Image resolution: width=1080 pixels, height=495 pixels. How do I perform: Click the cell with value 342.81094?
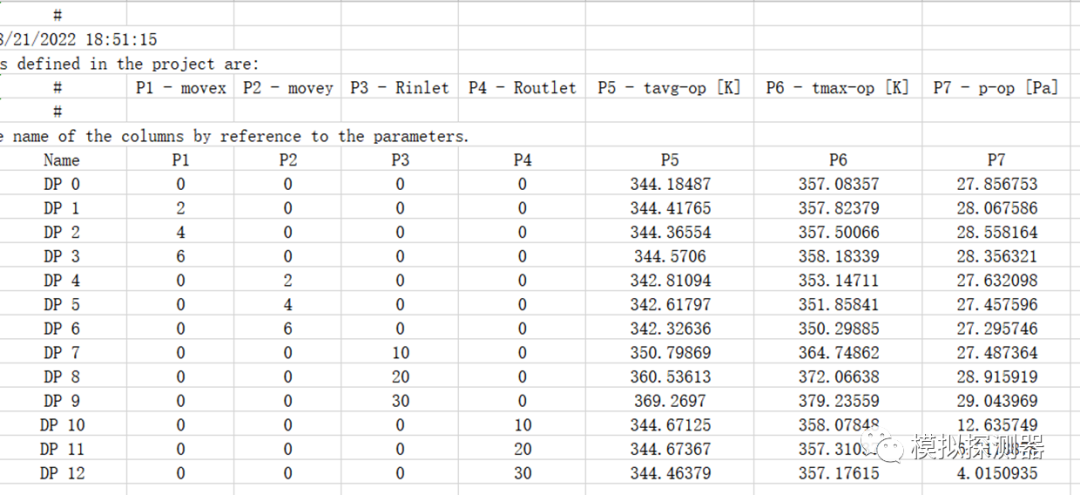(669, 280)
